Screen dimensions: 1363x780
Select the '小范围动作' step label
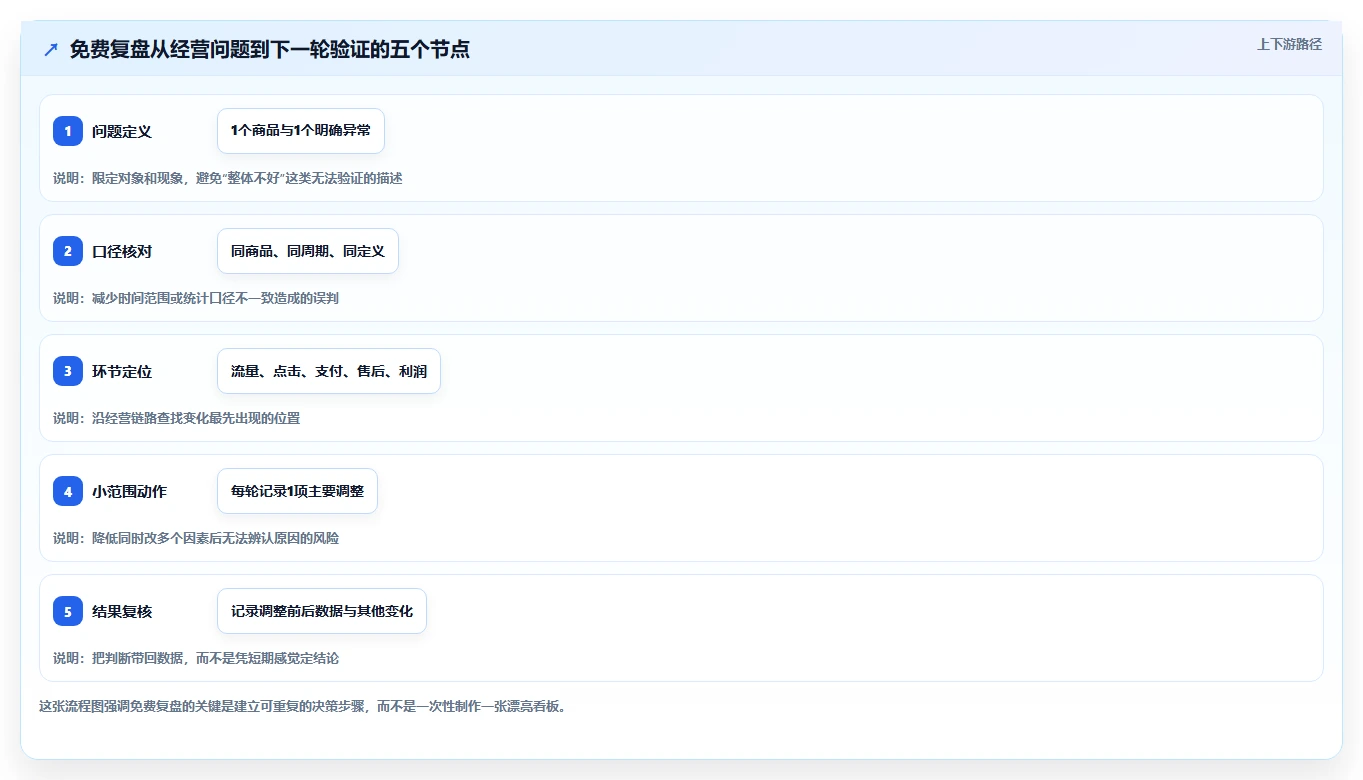[x=129, y=491]
